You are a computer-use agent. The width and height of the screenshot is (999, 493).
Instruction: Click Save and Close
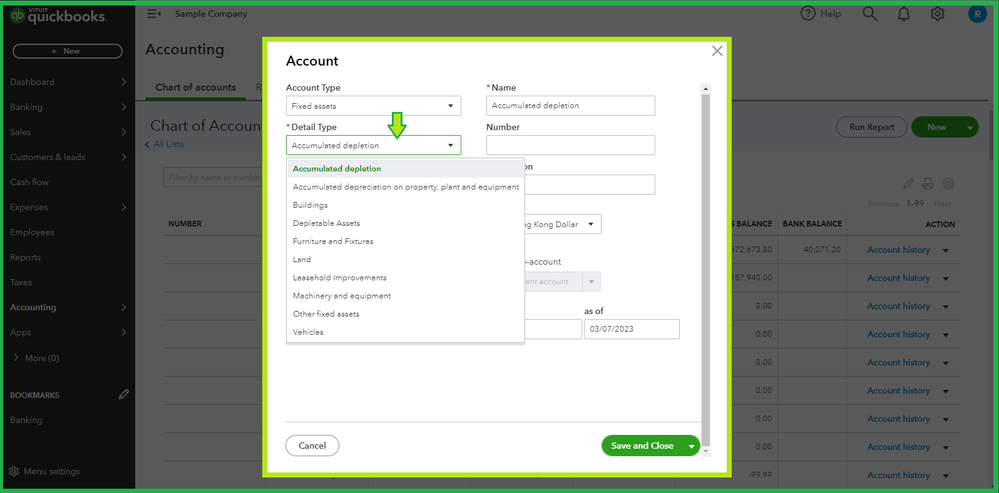[x=642, y=446]
